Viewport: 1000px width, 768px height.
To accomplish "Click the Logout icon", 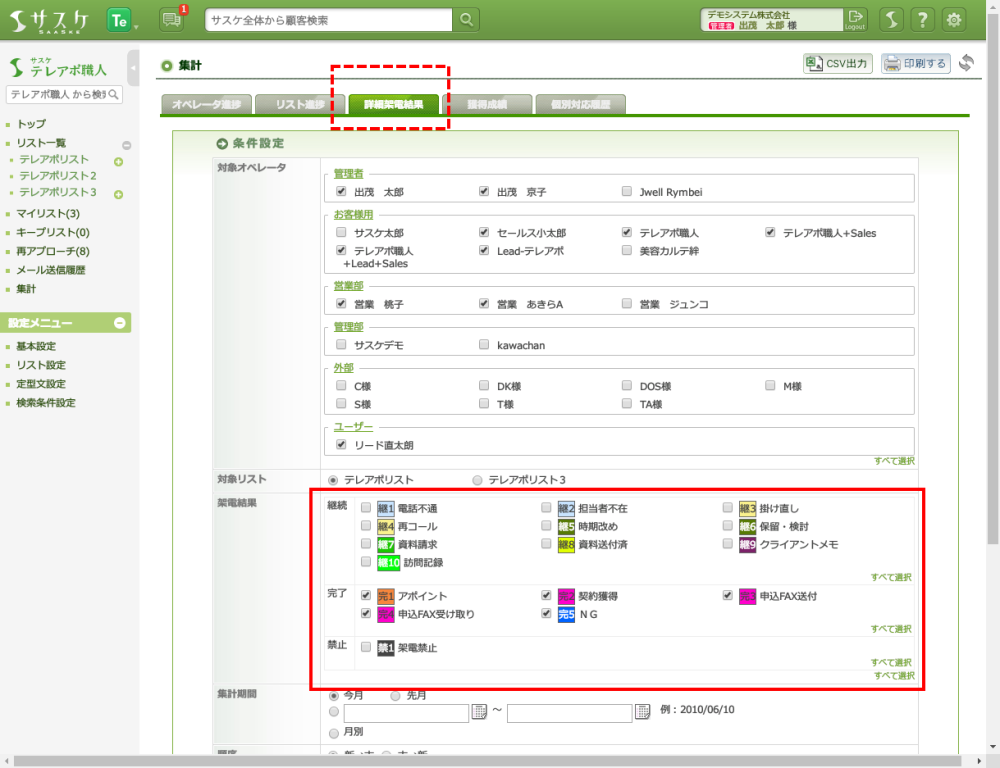I will coord(855,19).
